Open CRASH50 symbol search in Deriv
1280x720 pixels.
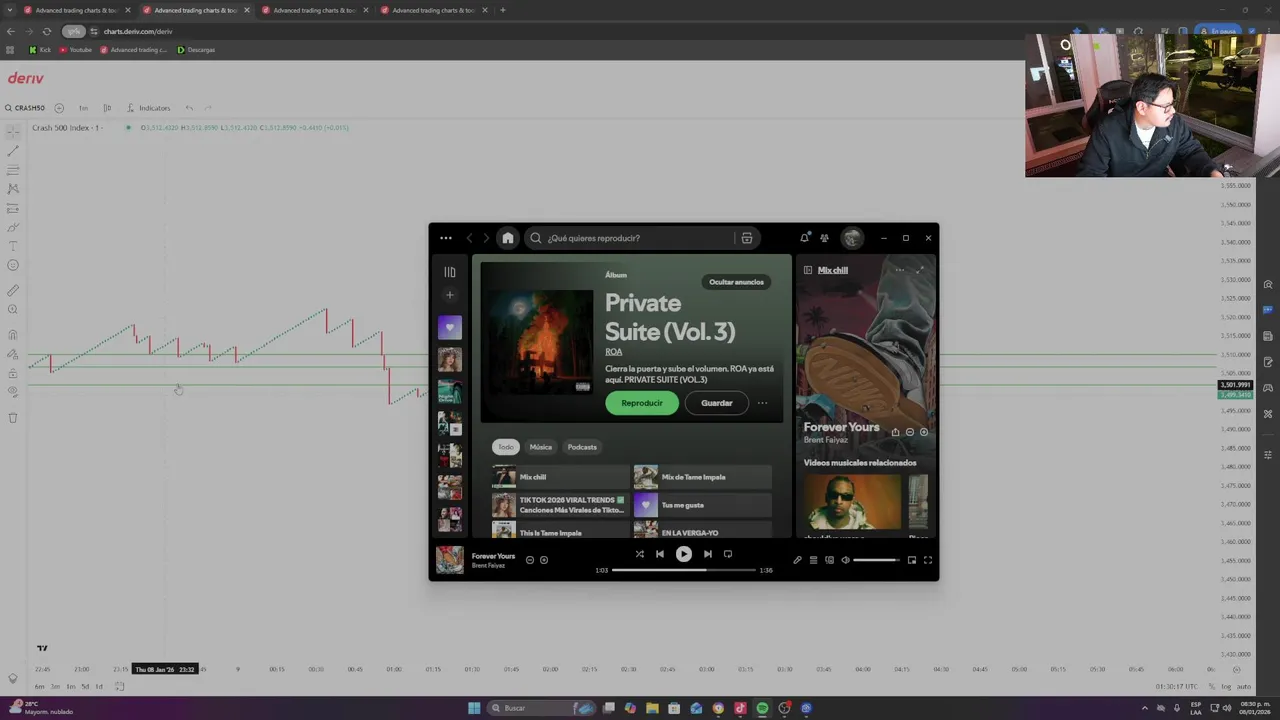pos(25,108)
